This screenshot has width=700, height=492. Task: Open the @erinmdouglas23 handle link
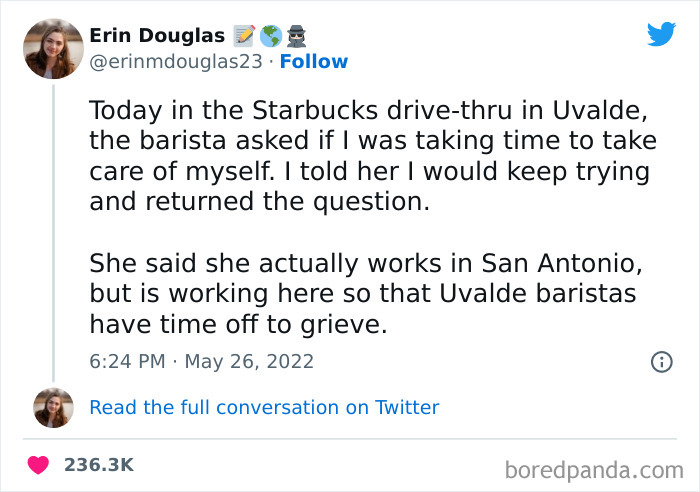pos(176,62)
